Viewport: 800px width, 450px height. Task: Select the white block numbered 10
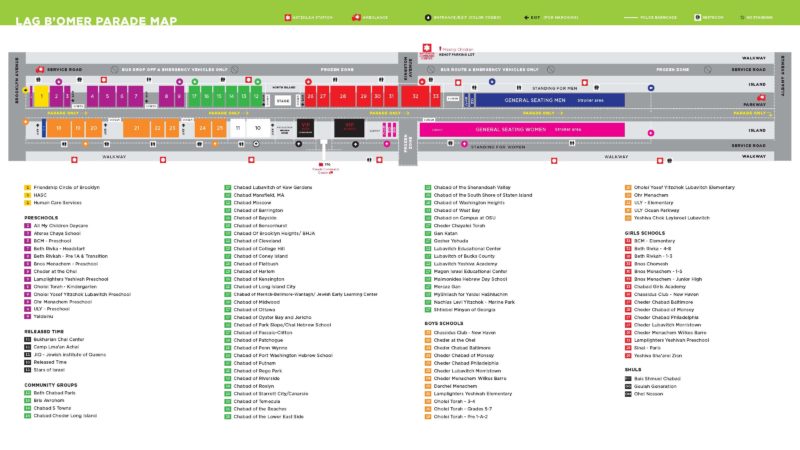click(258, 128)
